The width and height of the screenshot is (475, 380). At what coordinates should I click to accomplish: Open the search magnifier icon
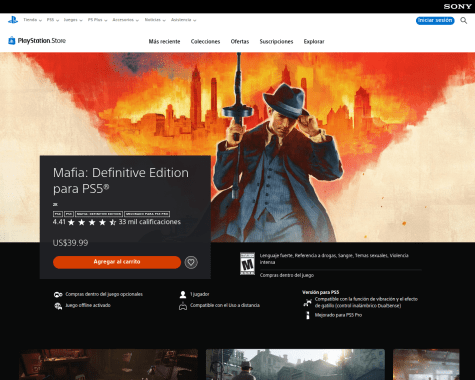464,21
